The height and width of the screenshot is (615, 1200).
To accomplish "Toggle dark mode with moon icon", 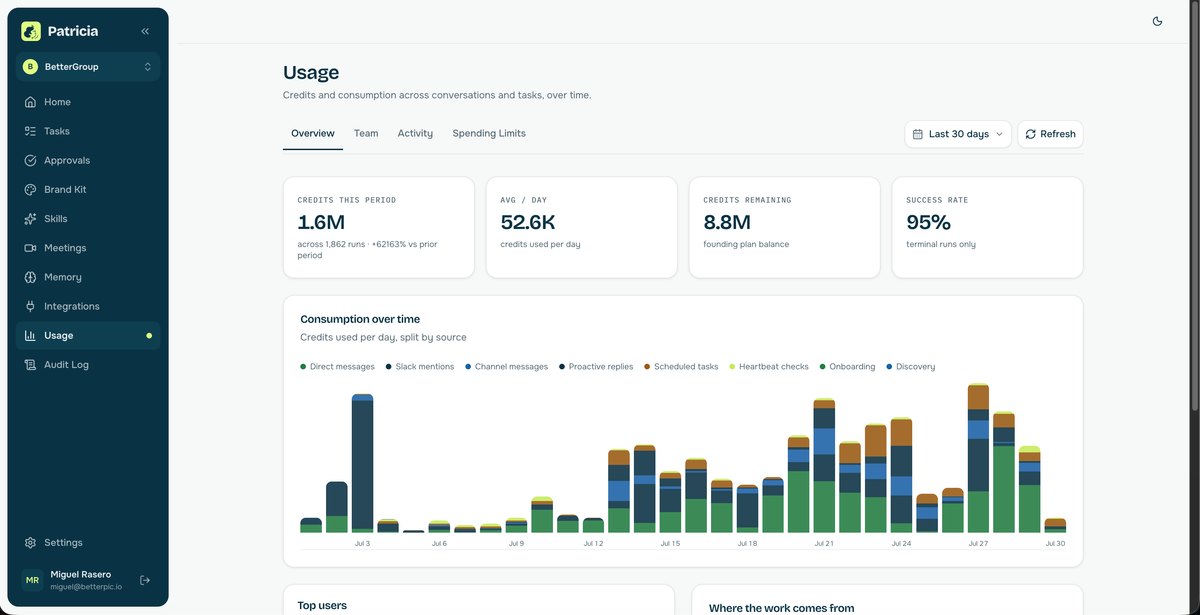I will click(1157, 21).
